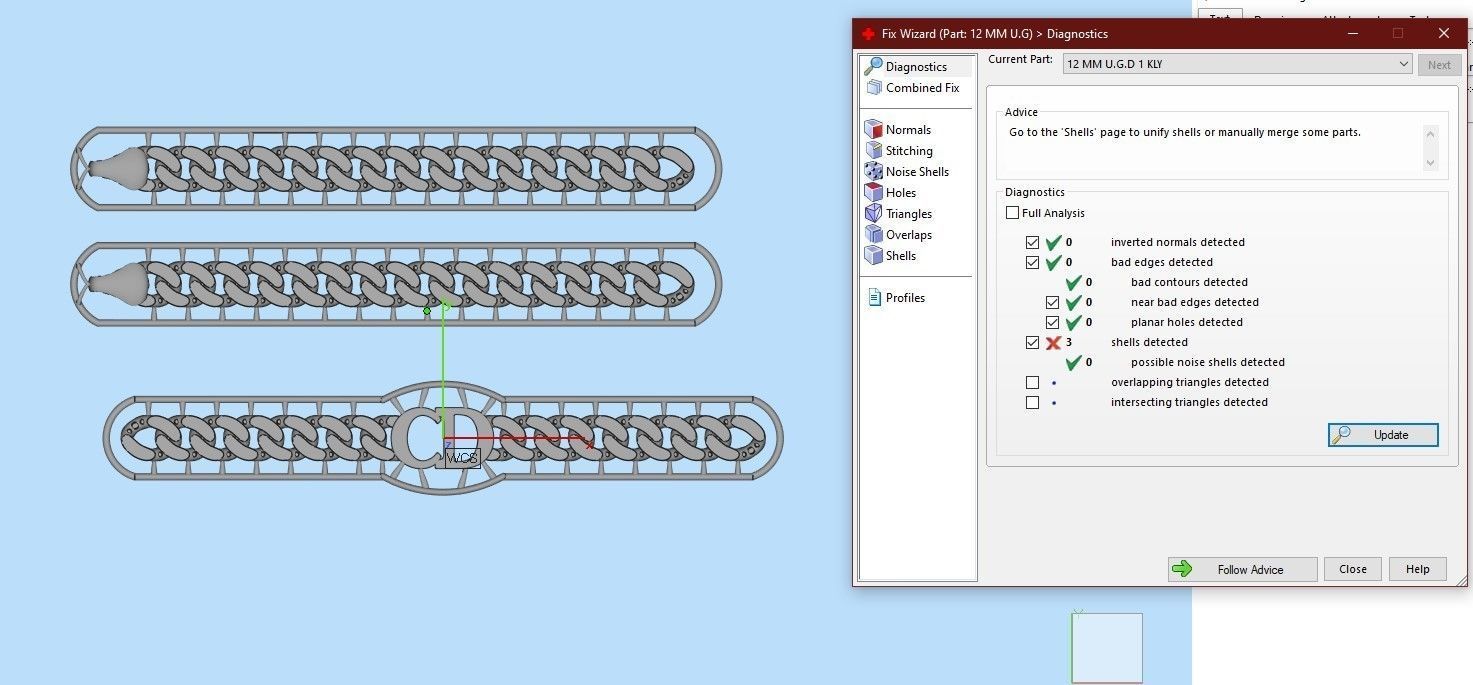1473x685 pixels.
Task: Click the 'overlapping triangles detected' label
Action: coord(1190,382)
